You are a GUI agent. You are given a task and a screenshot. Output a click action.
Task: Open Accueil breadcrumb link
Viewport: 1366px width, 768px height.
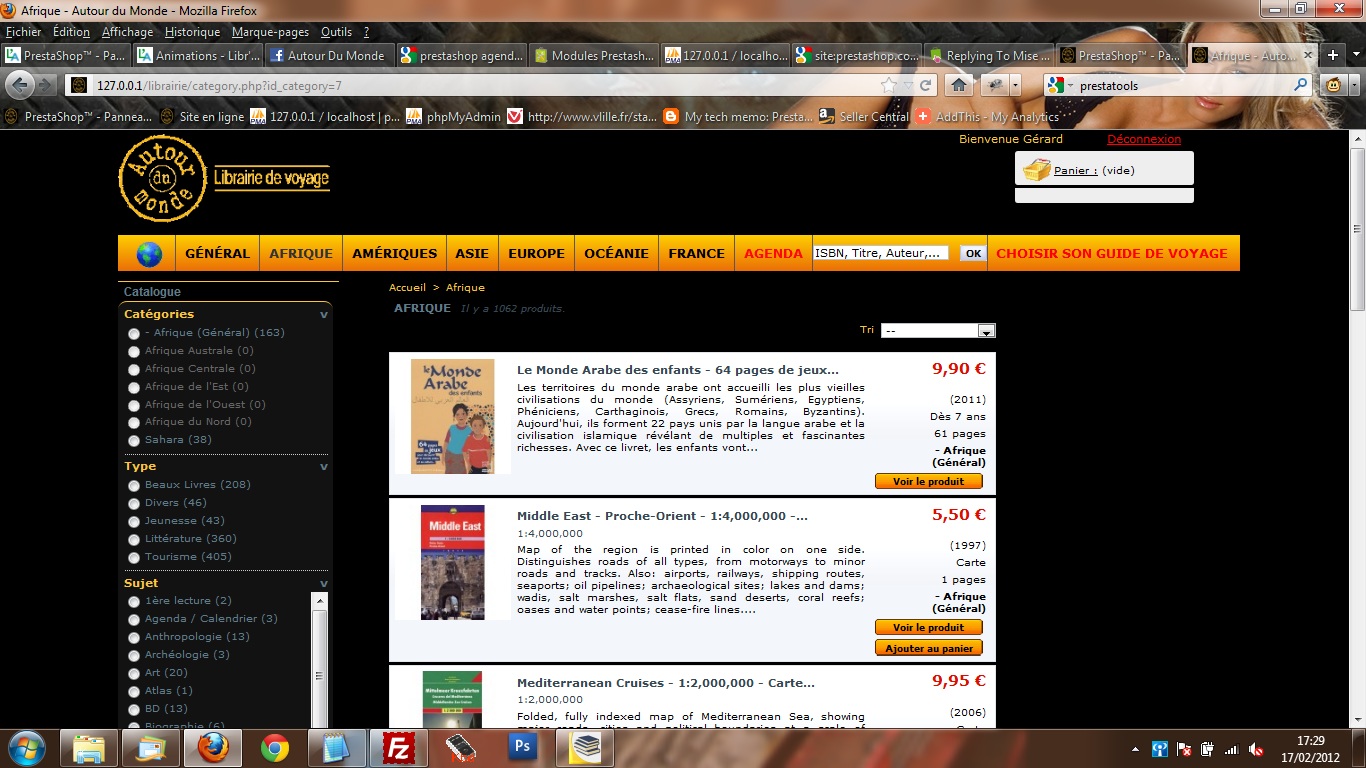407,287
